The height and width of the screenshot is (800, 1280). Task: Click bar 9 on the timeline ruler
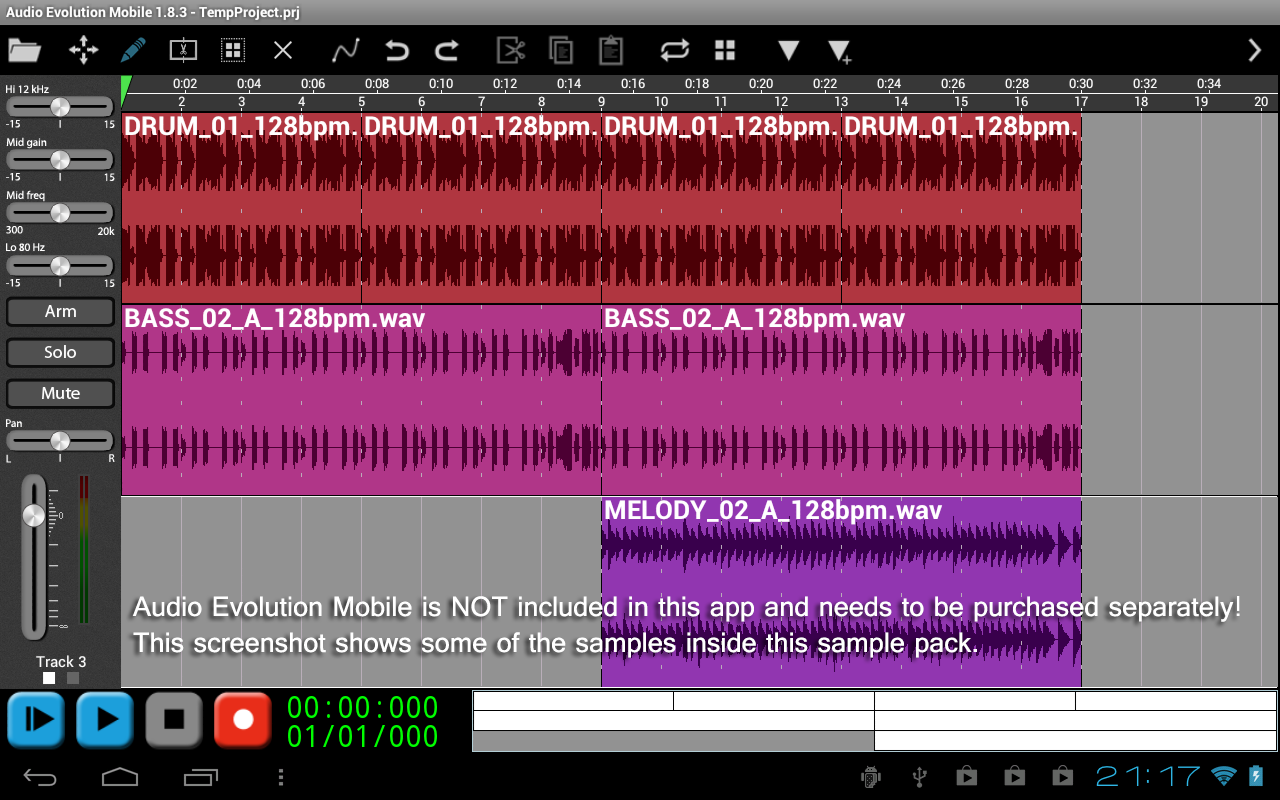point(601,101)
